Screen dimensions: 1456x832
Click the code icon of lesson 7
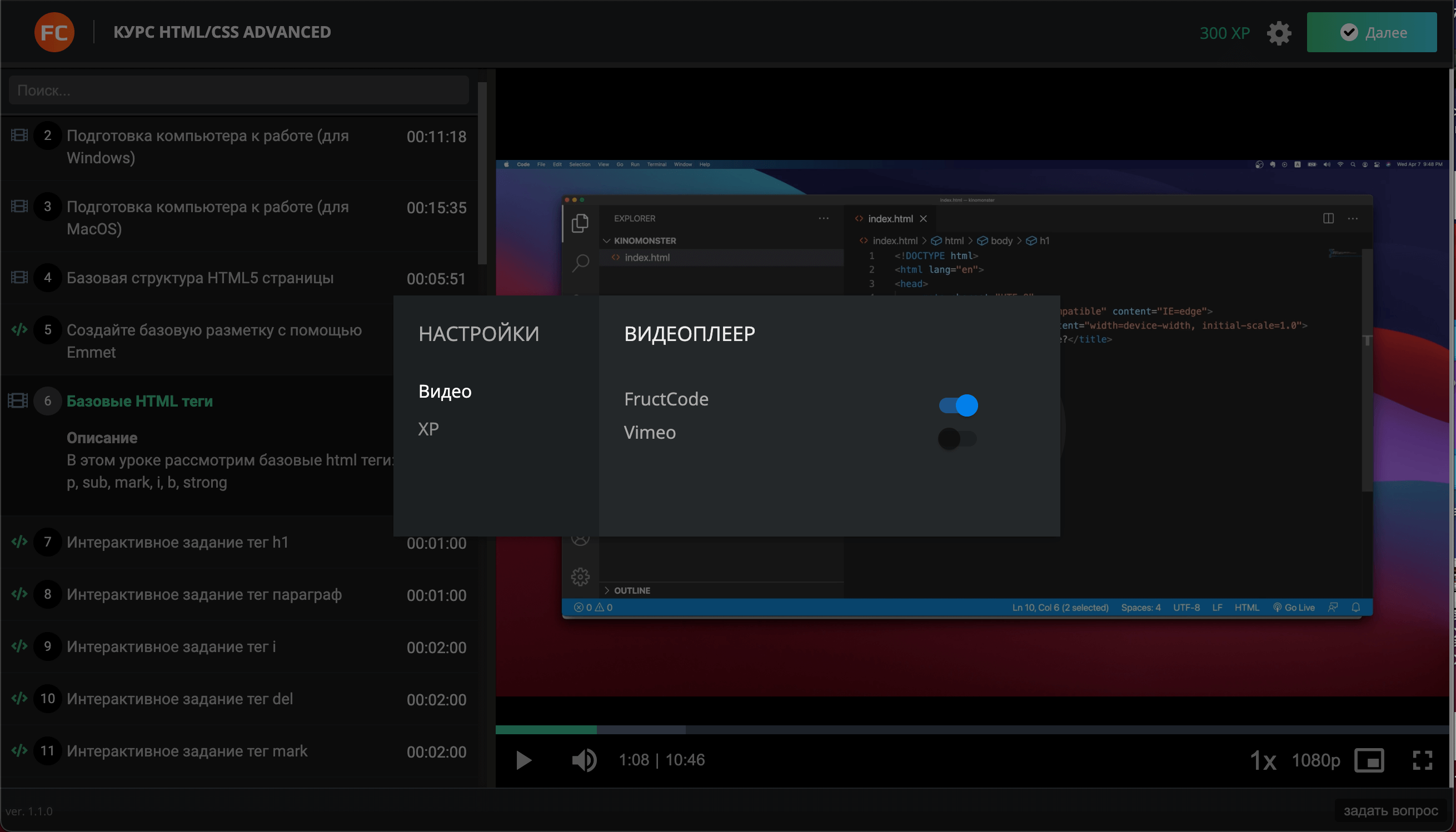coord(19,542)
